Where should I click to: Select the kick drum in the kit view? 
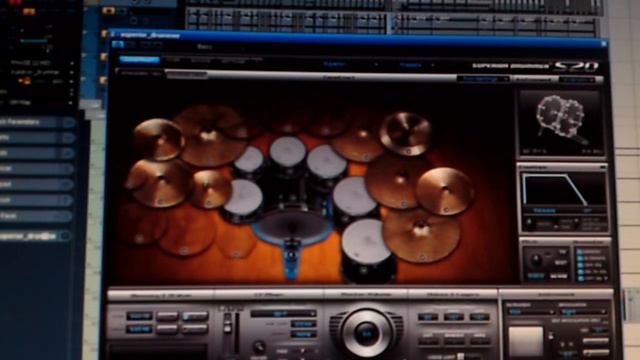click(x=292, y=227)
